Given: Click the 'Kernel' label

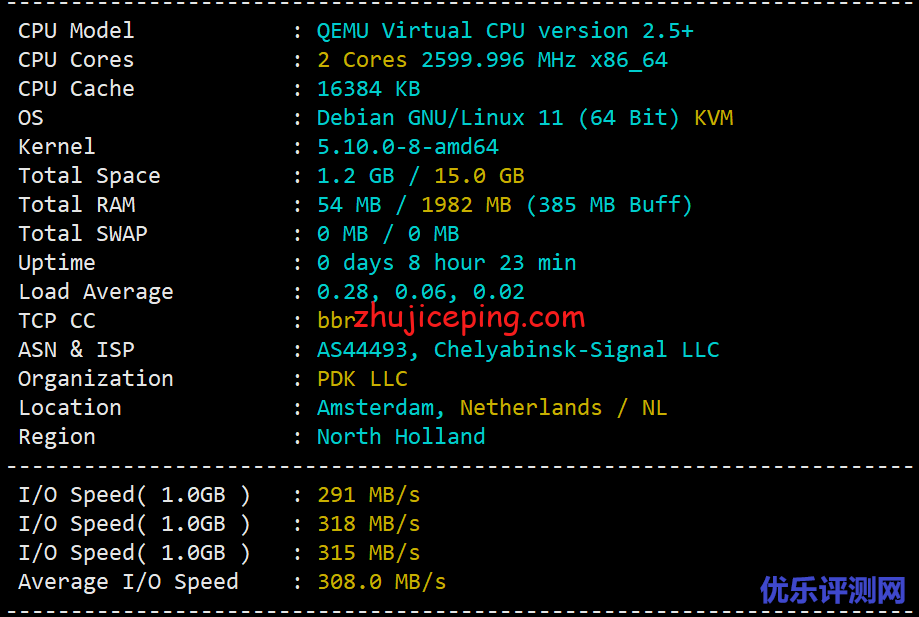Looking at the screenshot, I should click(x=57, y=146).
